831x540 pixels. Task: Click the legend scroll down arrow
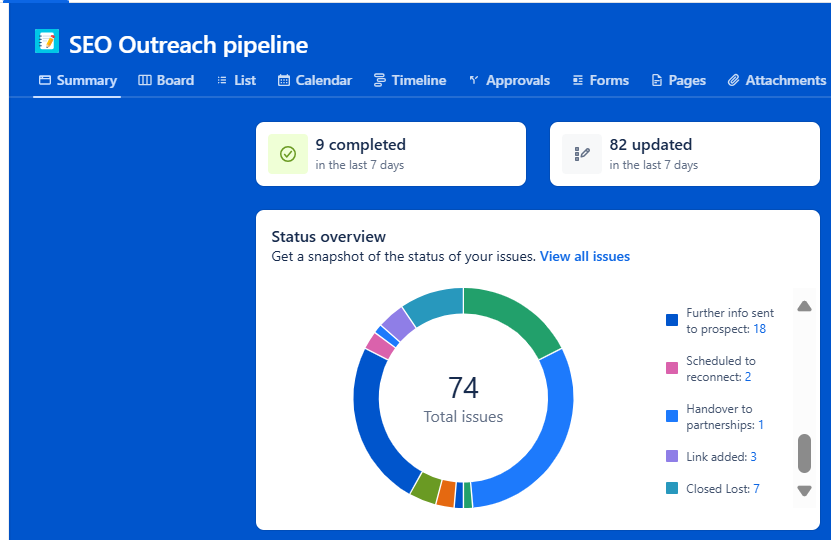tap(804, 491)
